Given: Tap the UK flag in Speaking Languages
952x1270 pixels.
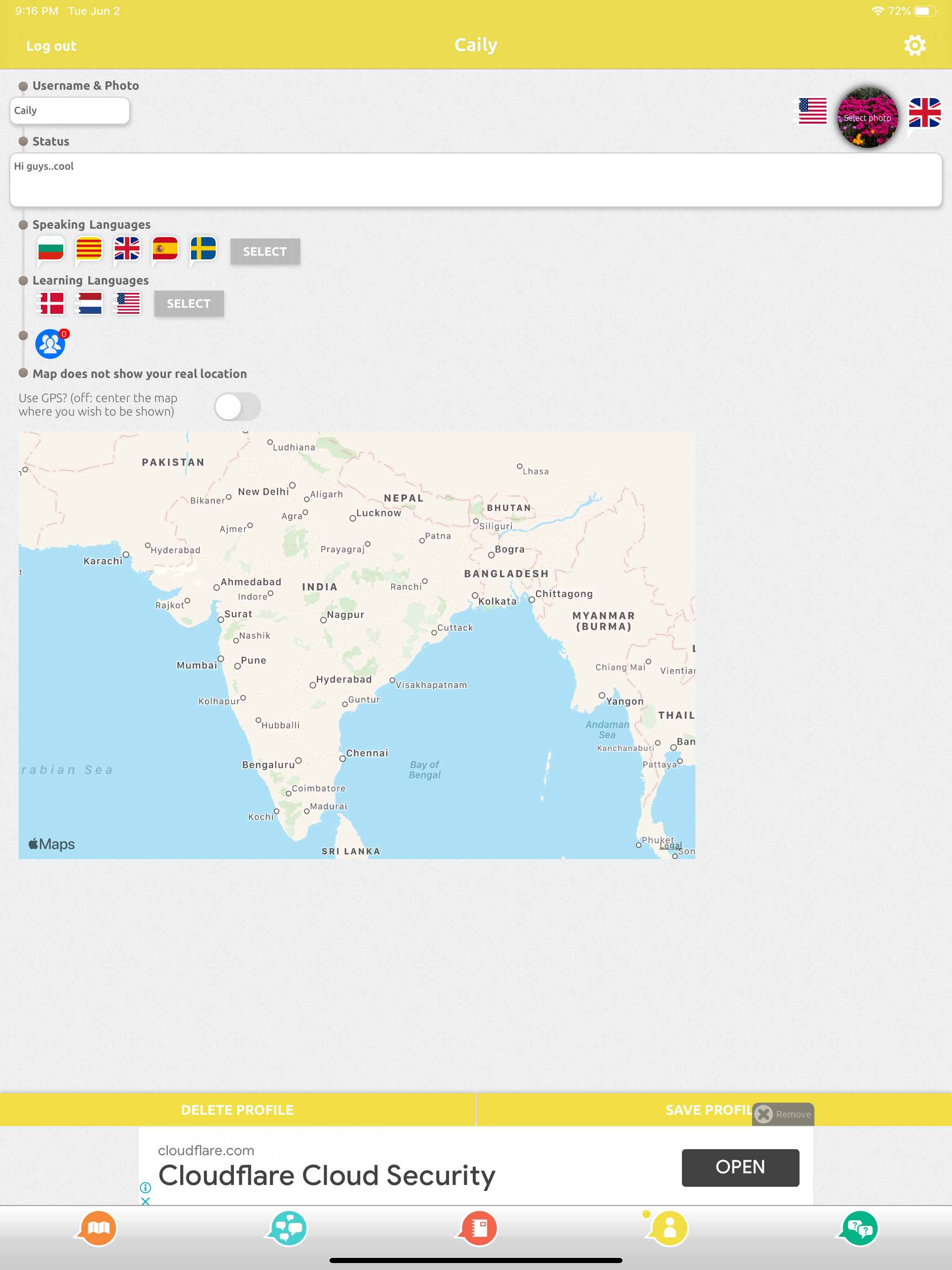Looking at the screenshot, I should tap(127, 250).
